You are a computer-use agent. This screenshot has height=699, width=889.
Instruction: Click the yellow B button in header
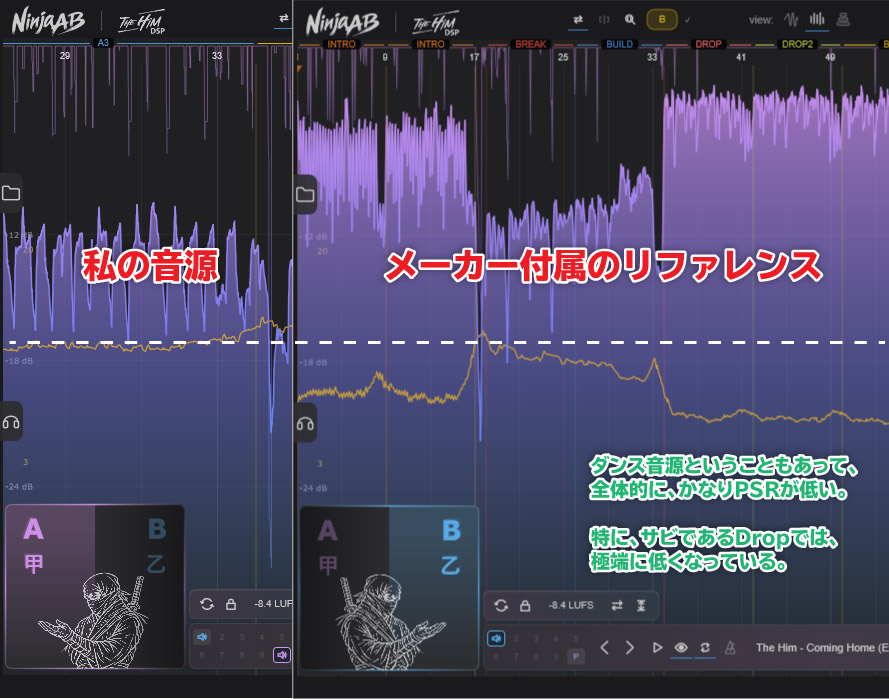662,19
